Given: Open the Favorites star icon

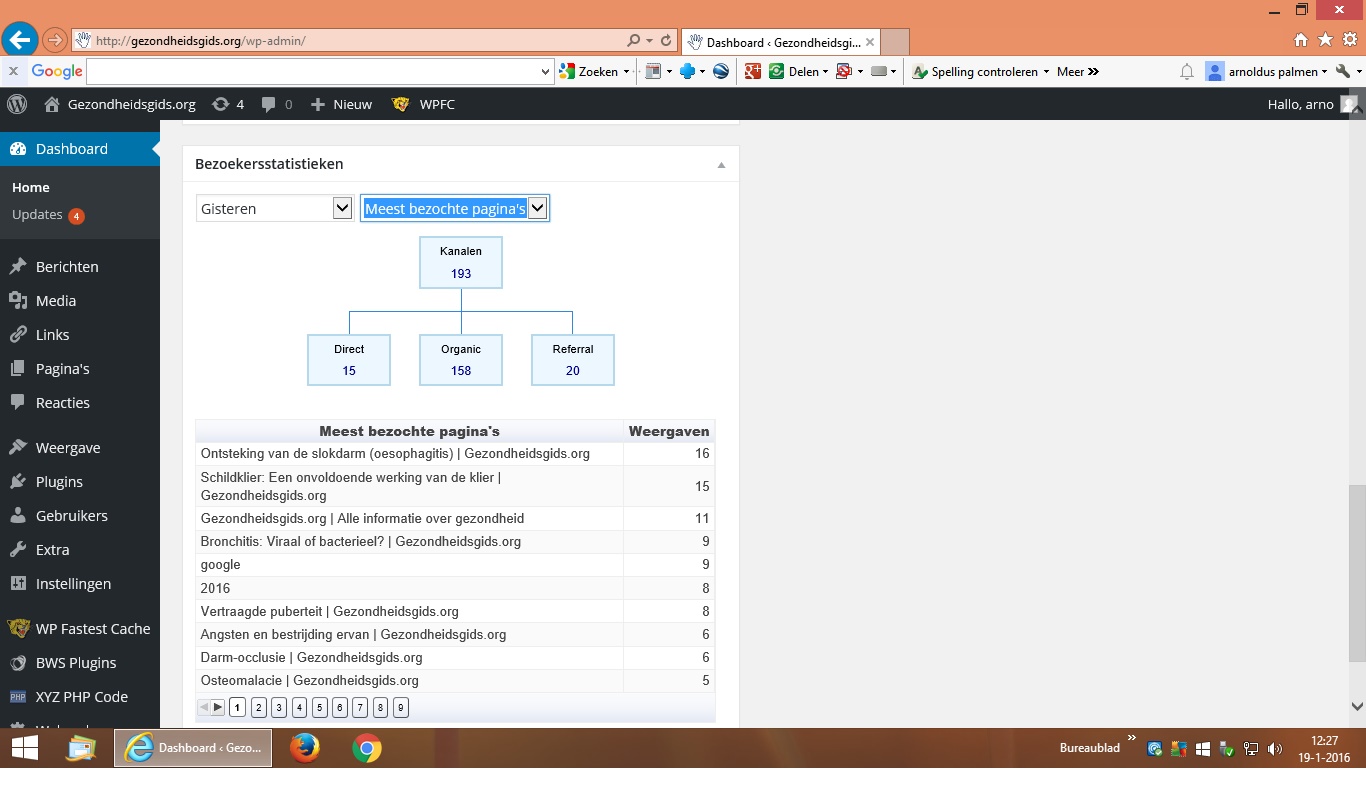Looking at the screenshot, I should tap(1325, 40).
